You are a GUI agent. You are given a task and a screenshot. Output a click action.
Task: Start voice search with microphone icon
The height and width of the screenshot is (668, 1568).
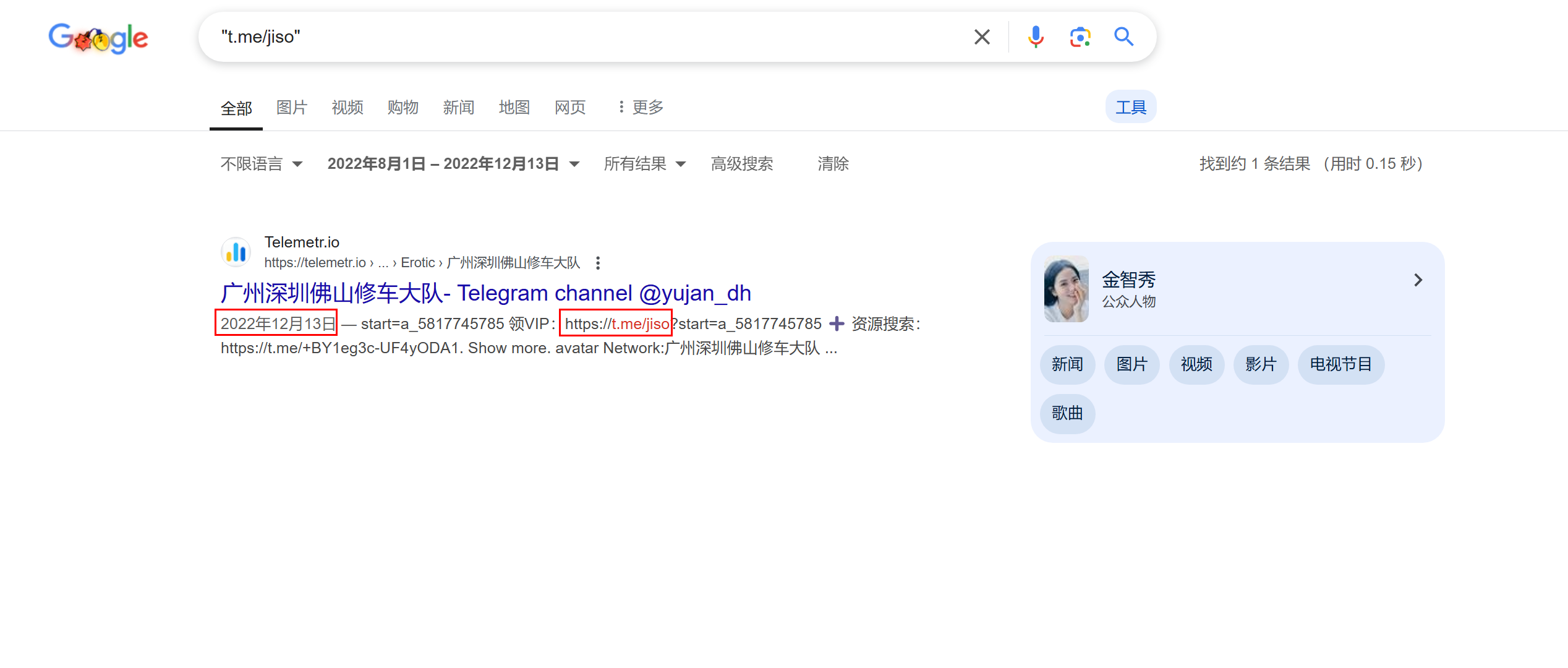coord(1036,37)
